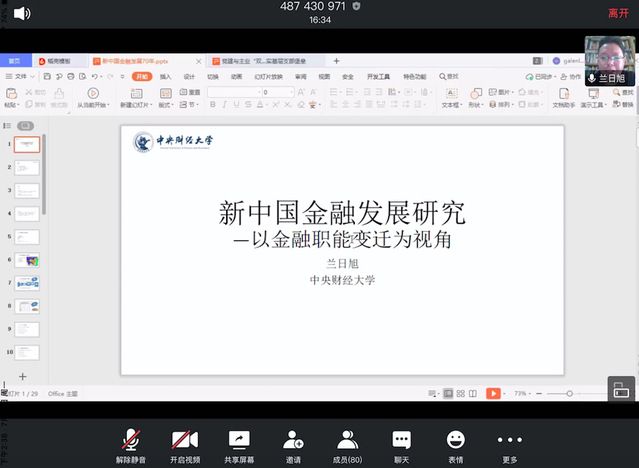Screen dimensions: 639x468
Task: Toggle the speaker audio icon at top left
Action: [x=21, y=13]
